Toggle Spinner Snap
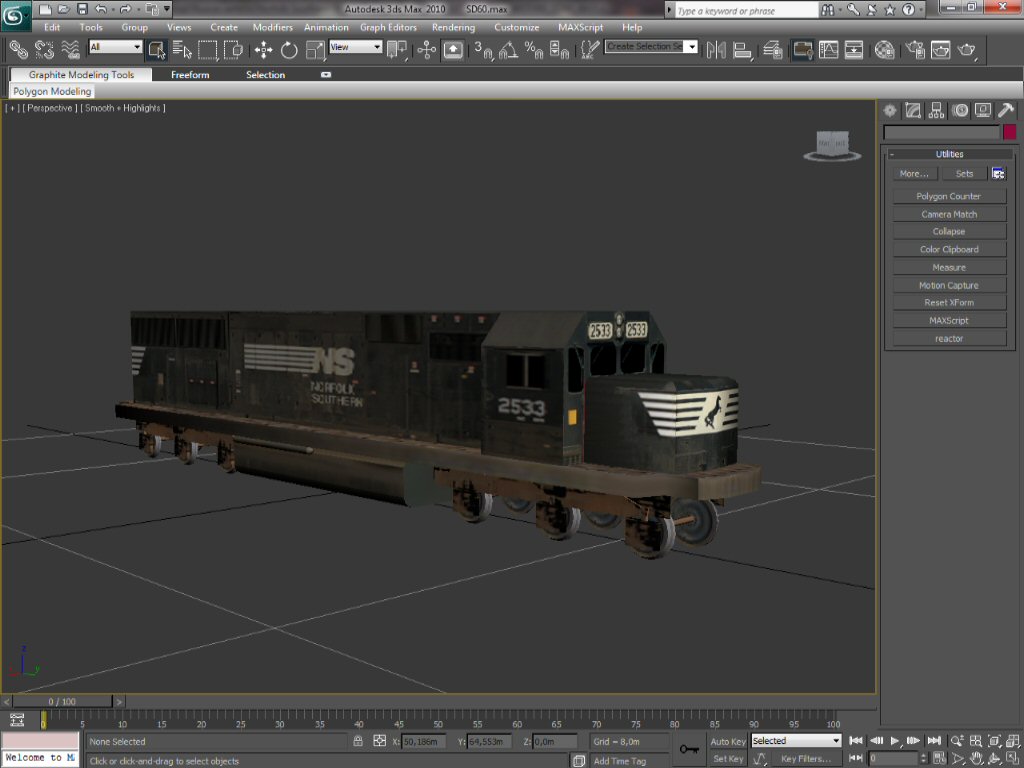This screenshot has height=768, width=1024. tap(559, 50)
